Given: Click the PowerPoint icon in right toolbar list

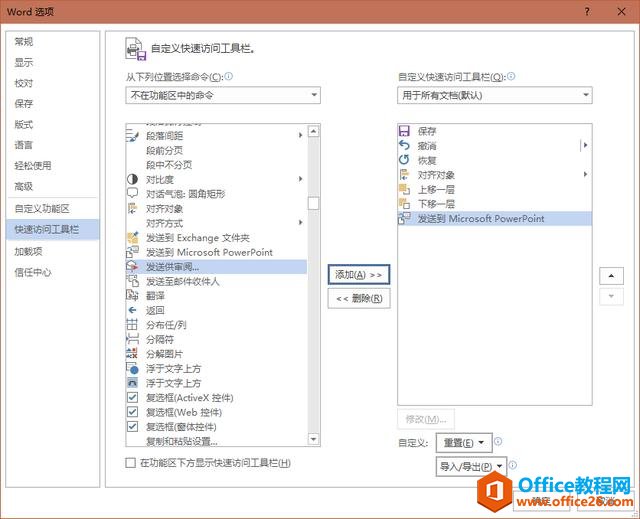Looking at the screenshot, I should click(x=404, y=218).
